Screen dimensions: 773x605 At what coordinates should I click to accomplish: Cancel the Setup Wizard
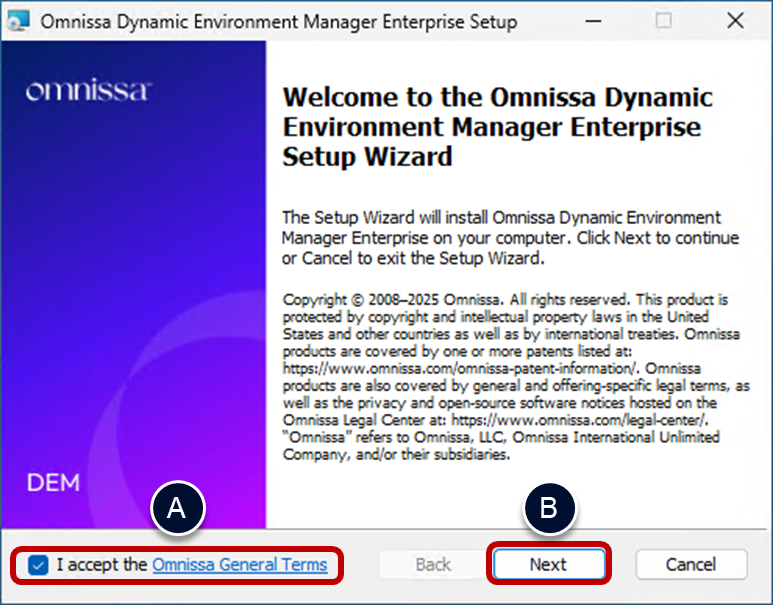(x=691, y=565)
